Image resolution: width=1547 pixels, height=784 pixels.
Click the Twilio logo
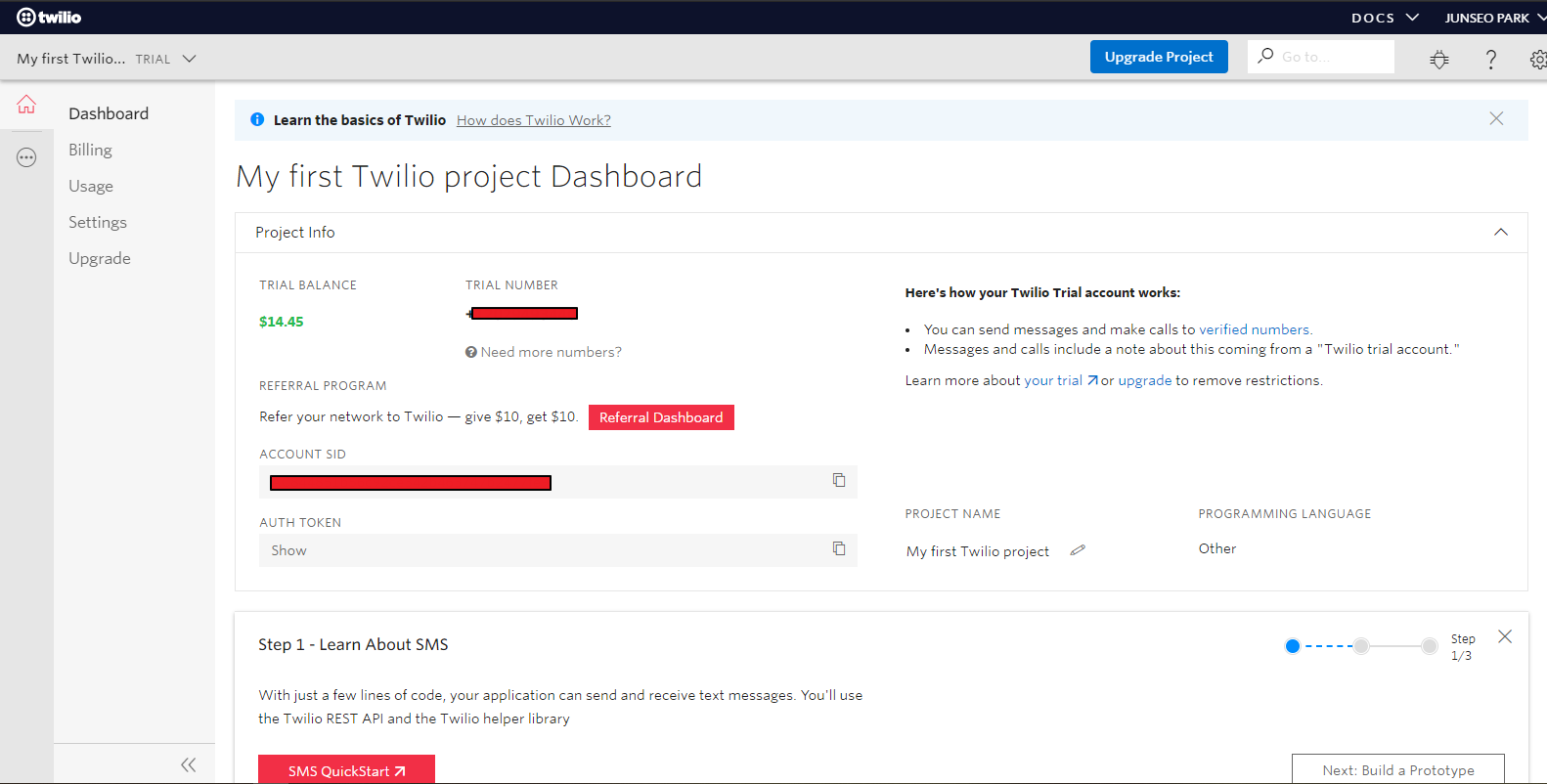[x=49, y=17]
